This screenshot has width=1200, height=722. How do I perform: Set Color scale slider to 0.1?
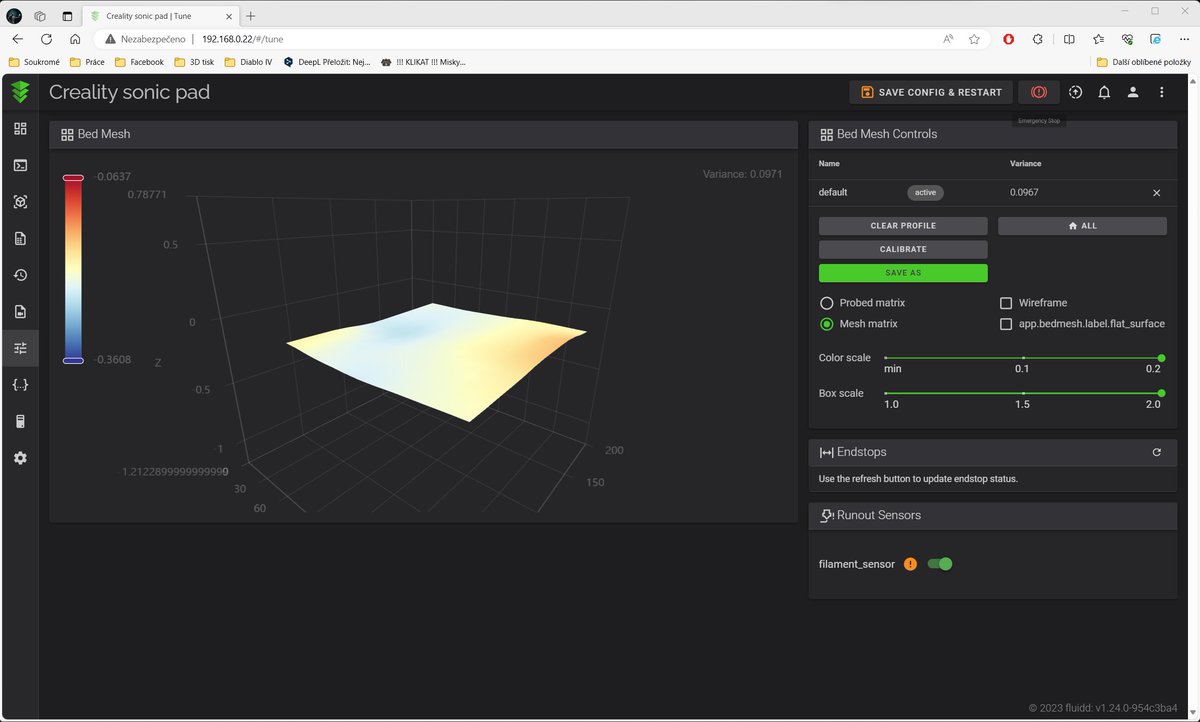pos(1023,357)
